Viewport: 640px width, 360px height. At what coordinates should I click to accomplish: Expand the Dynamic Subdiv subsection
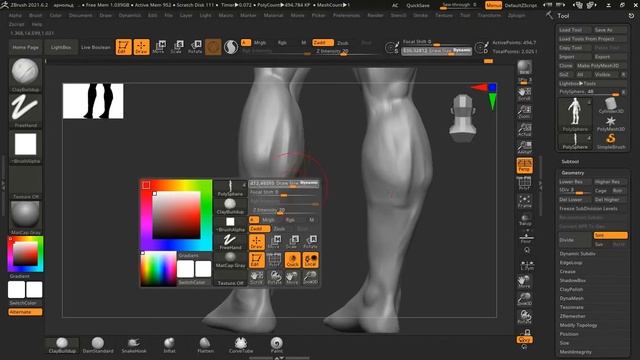click(577, 253)
